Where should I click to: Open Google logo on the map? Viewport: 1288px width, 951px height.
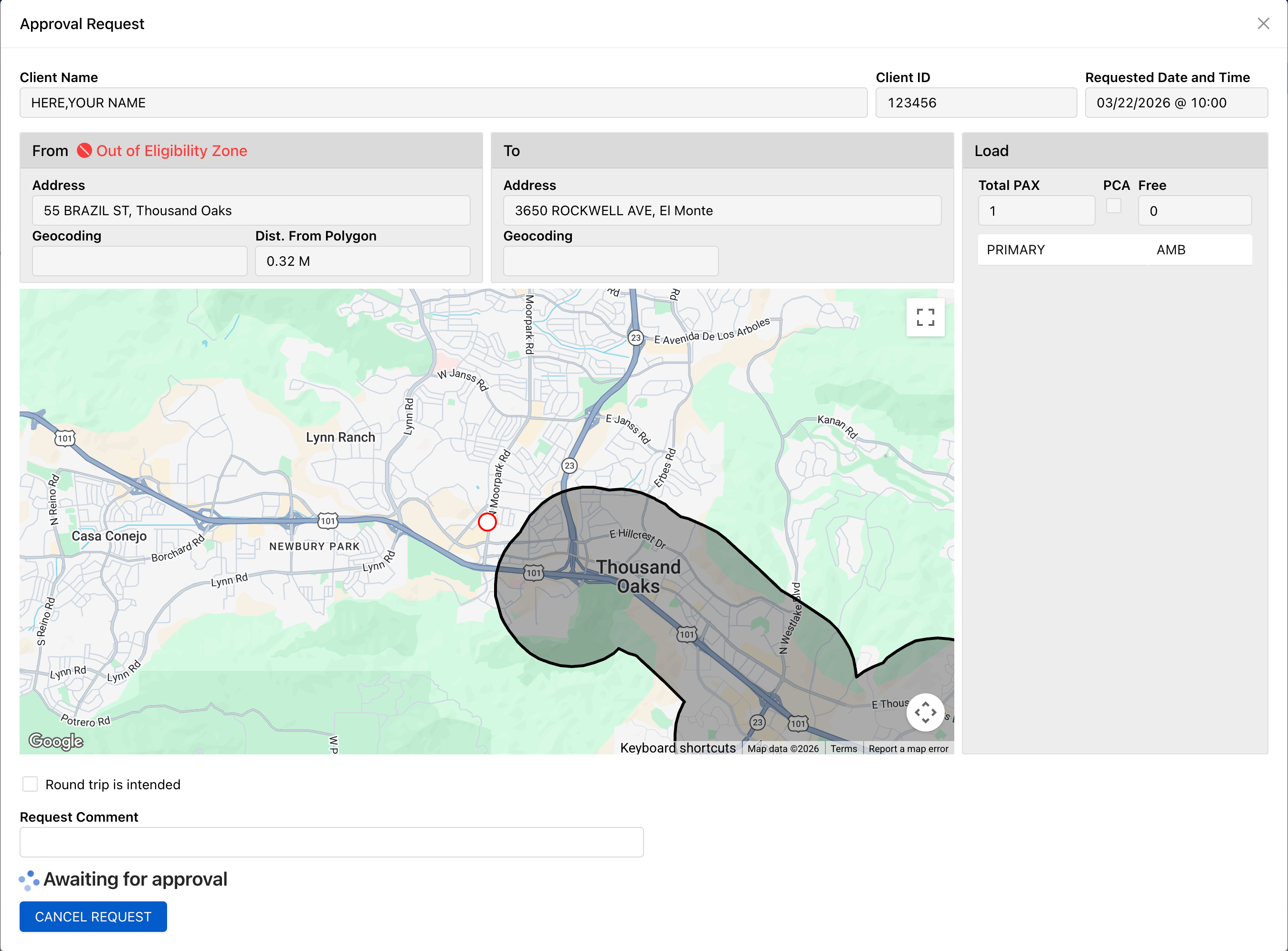pos(56,741)
